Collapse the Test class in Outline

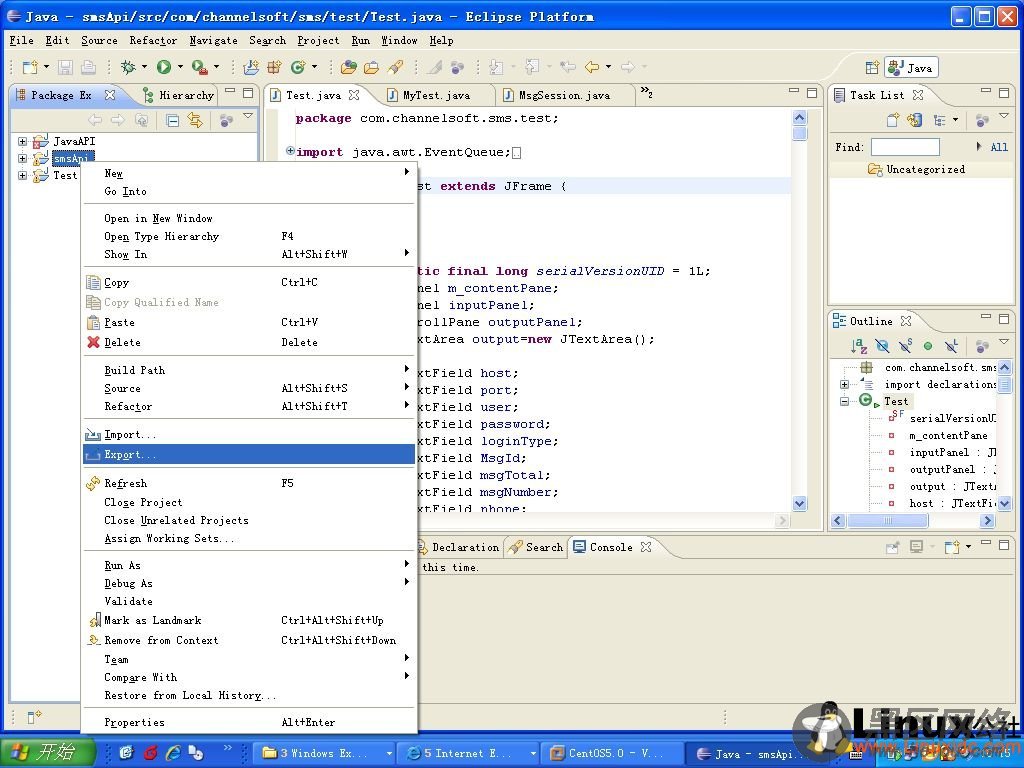click(844, 401)
